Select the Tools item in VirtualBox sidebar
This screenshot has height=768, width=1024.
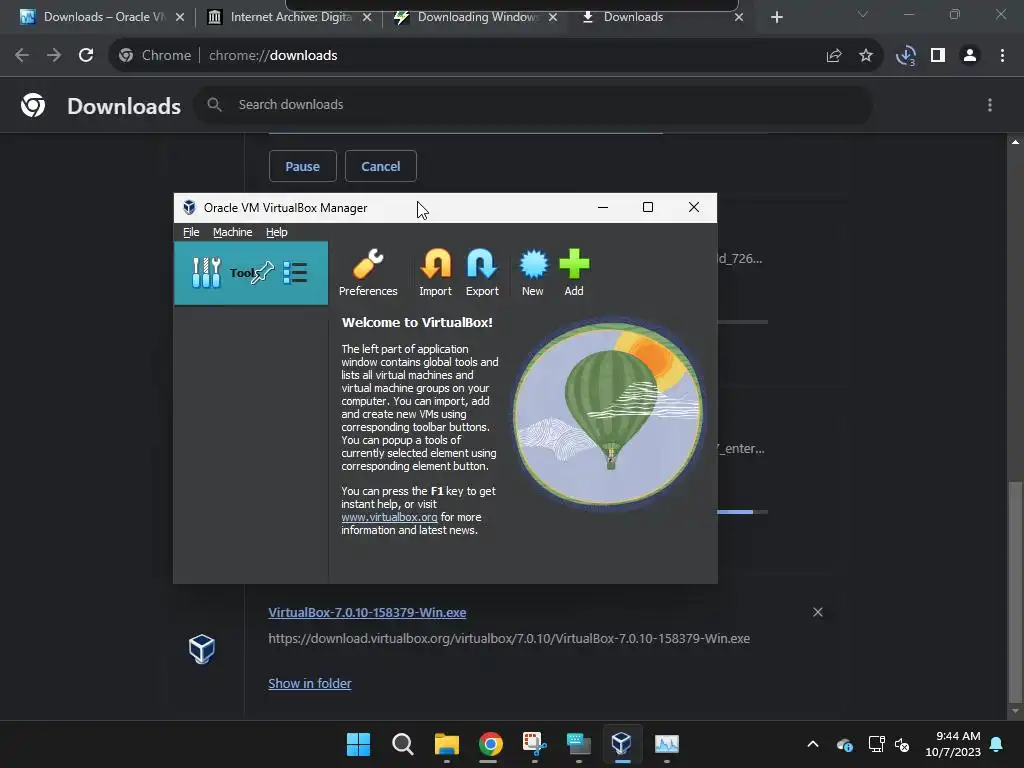pyautogui.click(x=251, y=273)
